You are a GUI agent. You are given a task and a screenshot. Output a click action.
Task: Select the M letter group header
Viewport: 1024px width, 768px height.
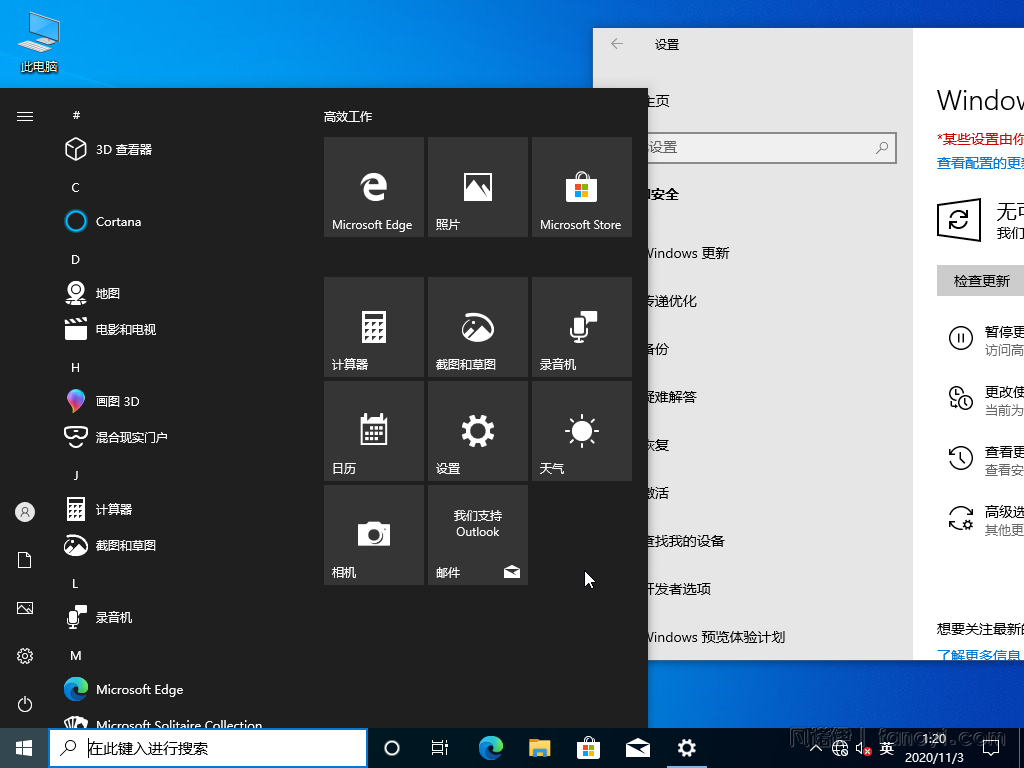click(76, 655)
